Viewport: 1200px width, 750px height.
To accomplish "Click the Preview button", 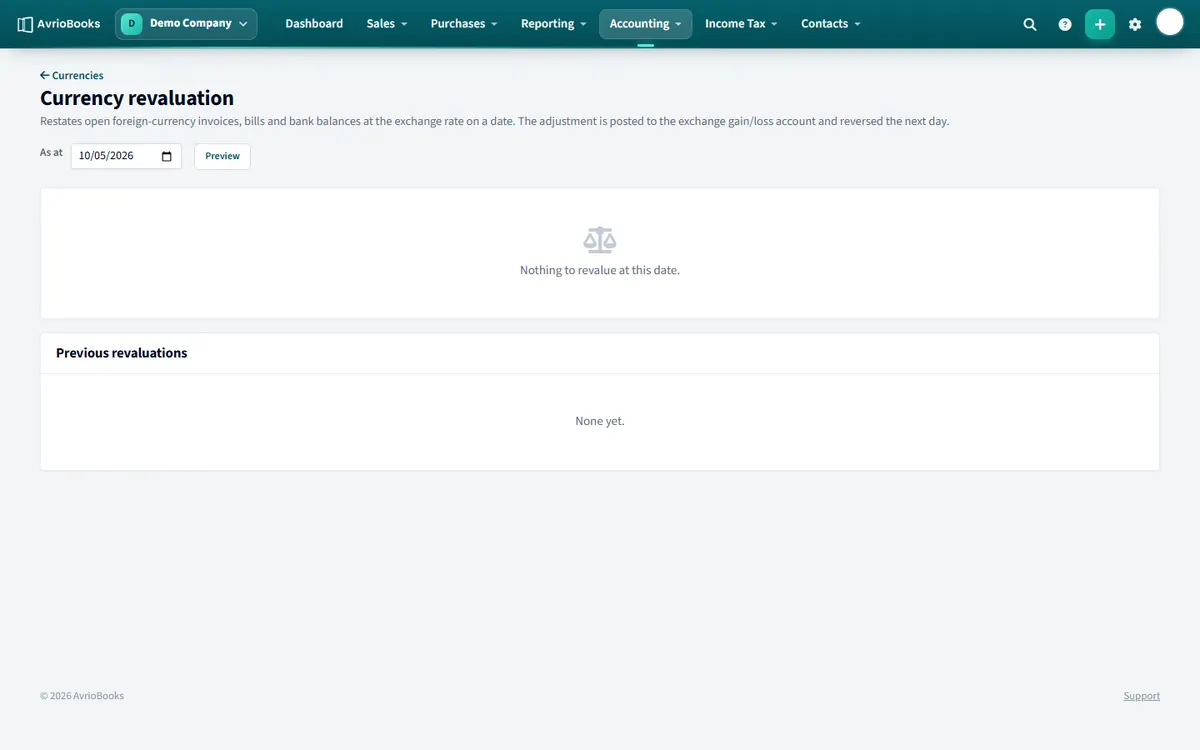I will (222, 156).
